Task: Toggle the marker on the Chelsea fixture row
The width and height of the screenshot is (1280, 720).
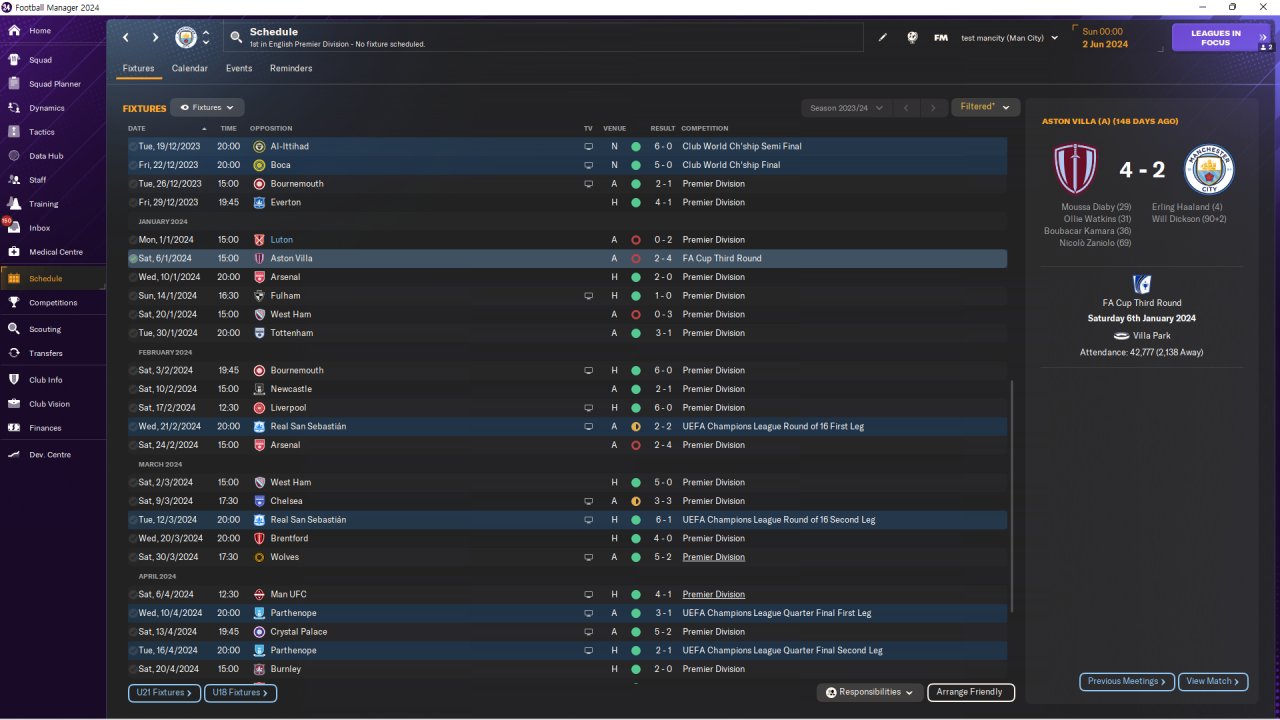Action: [133, 501]
